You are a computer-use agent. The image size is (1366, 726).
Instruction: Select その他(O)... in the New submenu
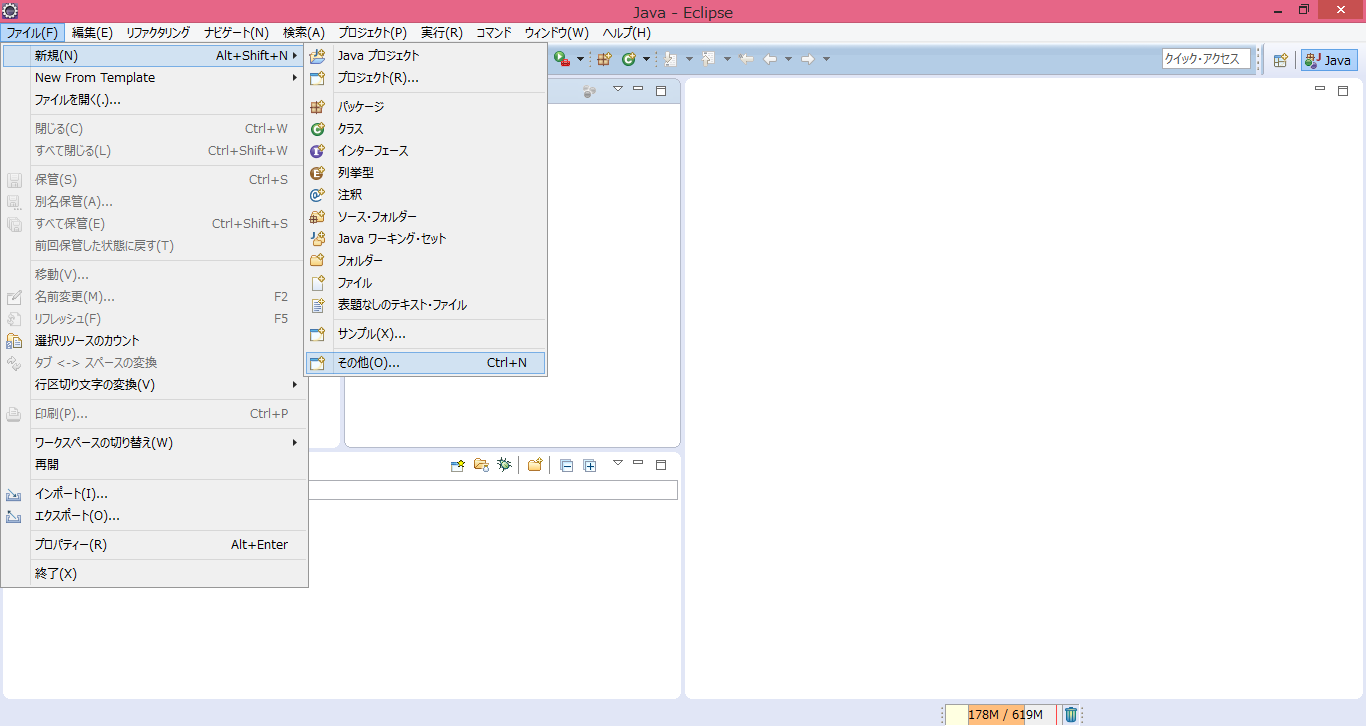(x=426, y=363)
